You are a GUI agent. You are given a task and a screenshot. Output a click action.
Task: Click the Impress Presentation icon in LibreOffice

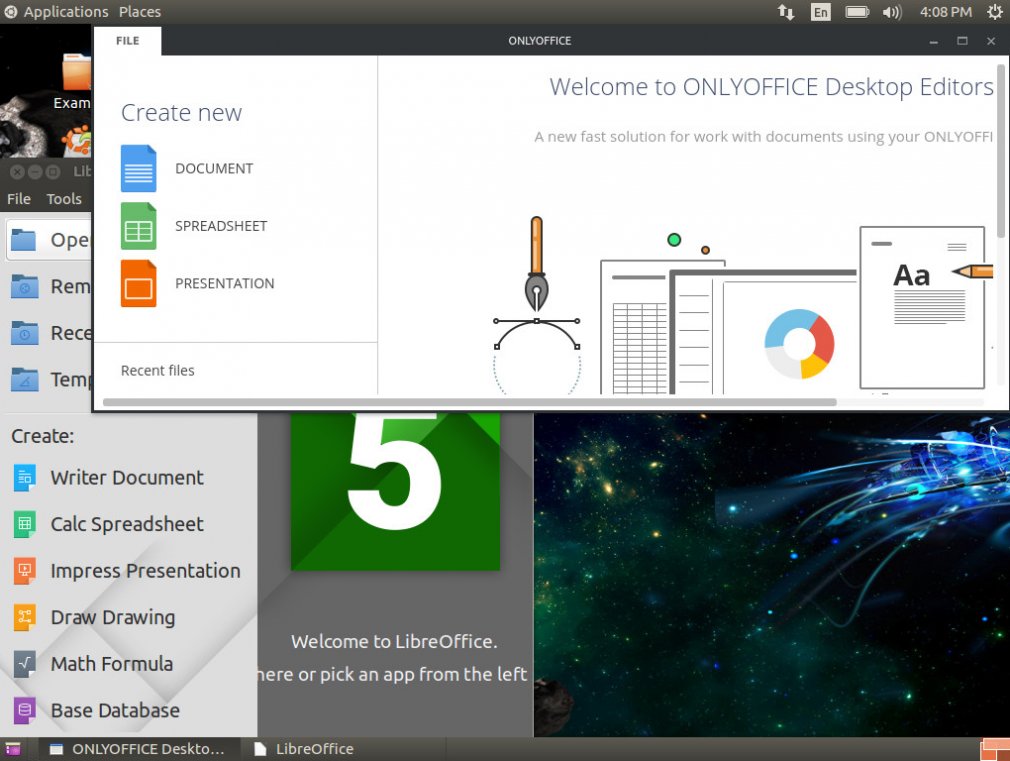(x=24, y=570)
